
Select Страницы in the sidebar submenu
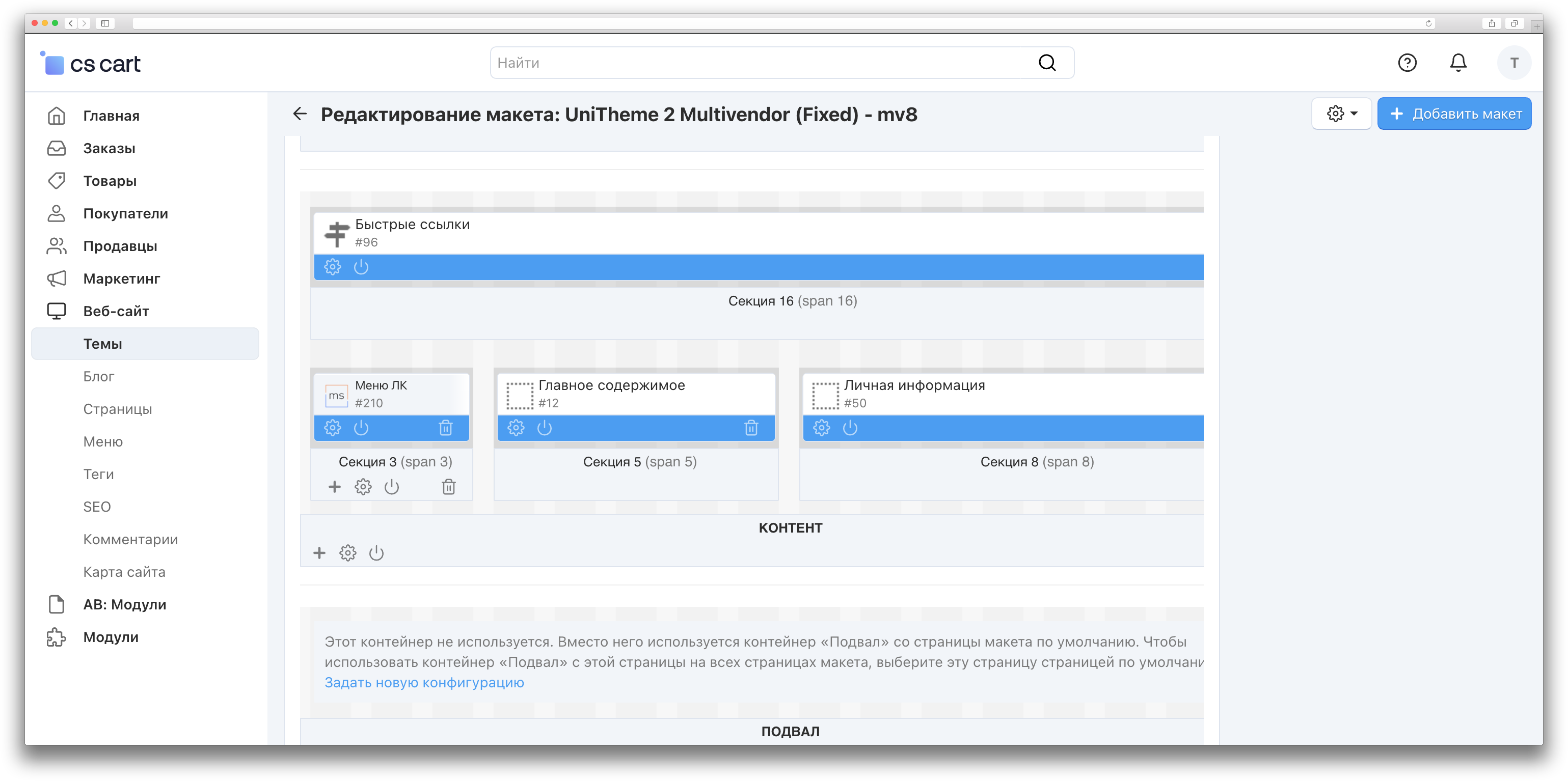click(x=118, y=409)
